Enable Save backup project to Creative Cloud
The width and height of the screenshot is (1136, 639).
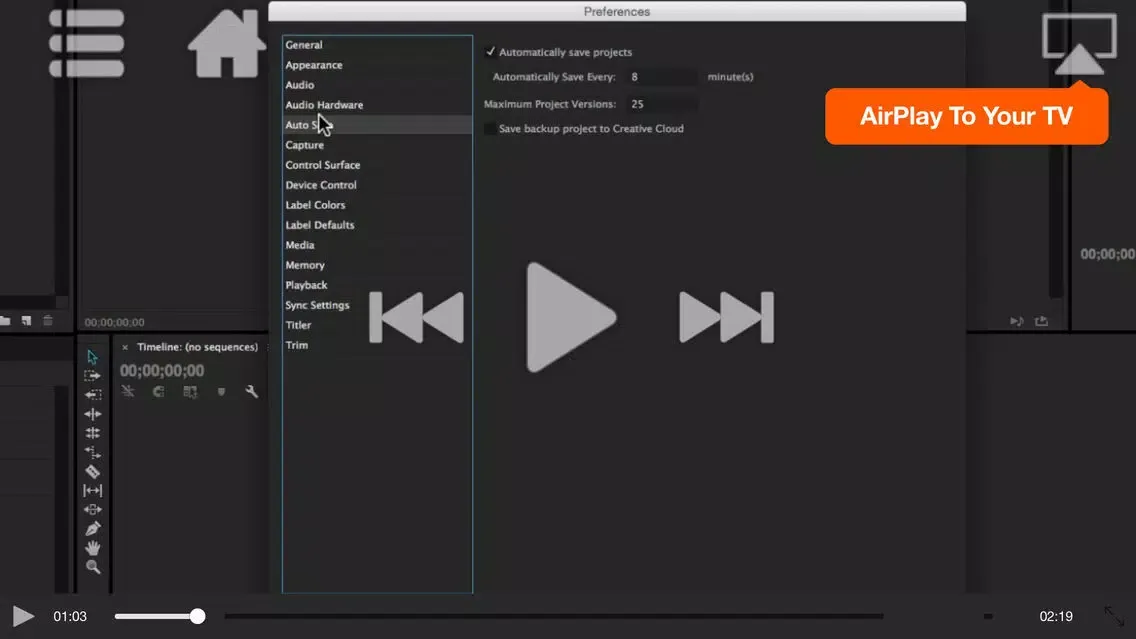point(490,129)
